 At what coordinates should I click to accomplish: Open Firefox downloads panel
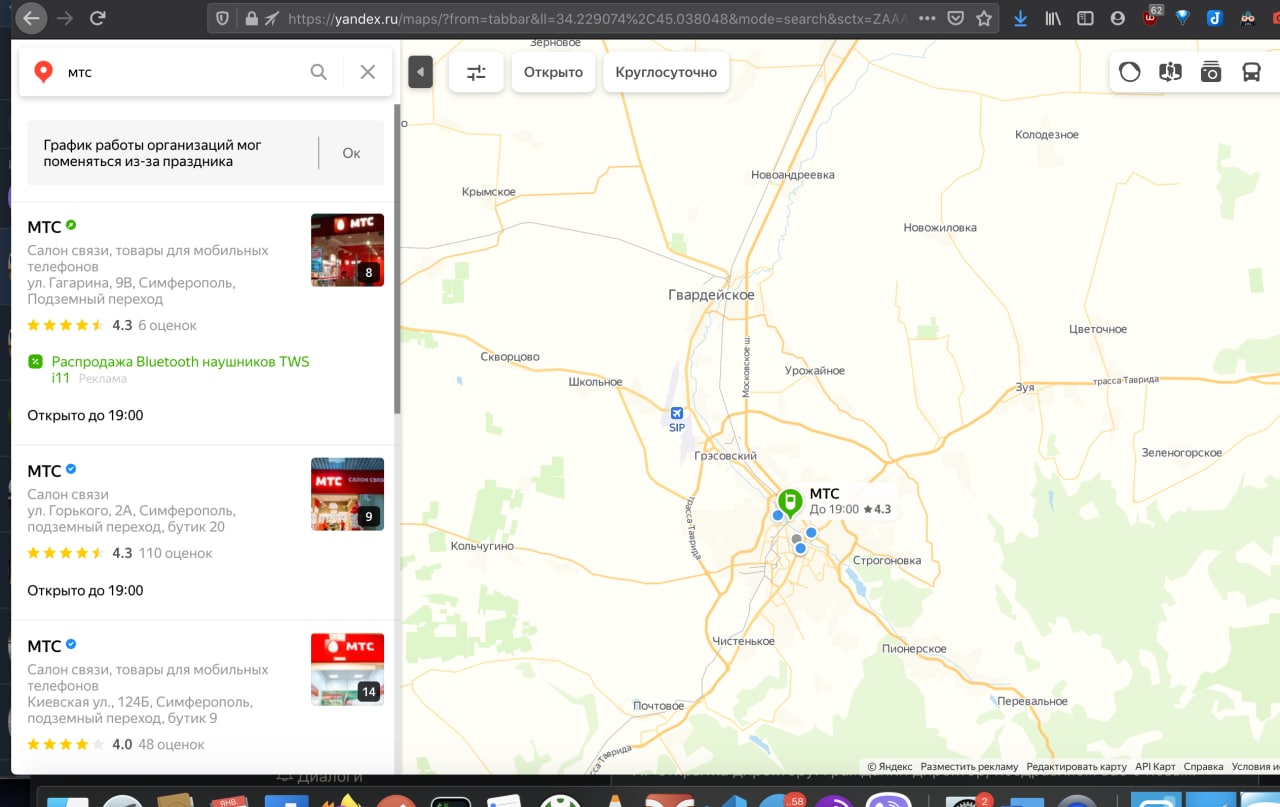pos(1020,18)
